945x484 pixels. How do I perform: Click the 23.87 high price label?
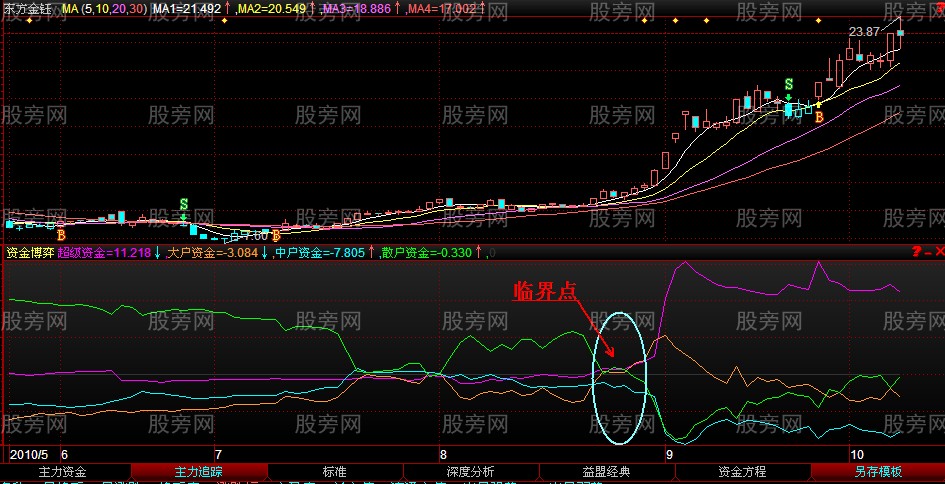(864, 33)
